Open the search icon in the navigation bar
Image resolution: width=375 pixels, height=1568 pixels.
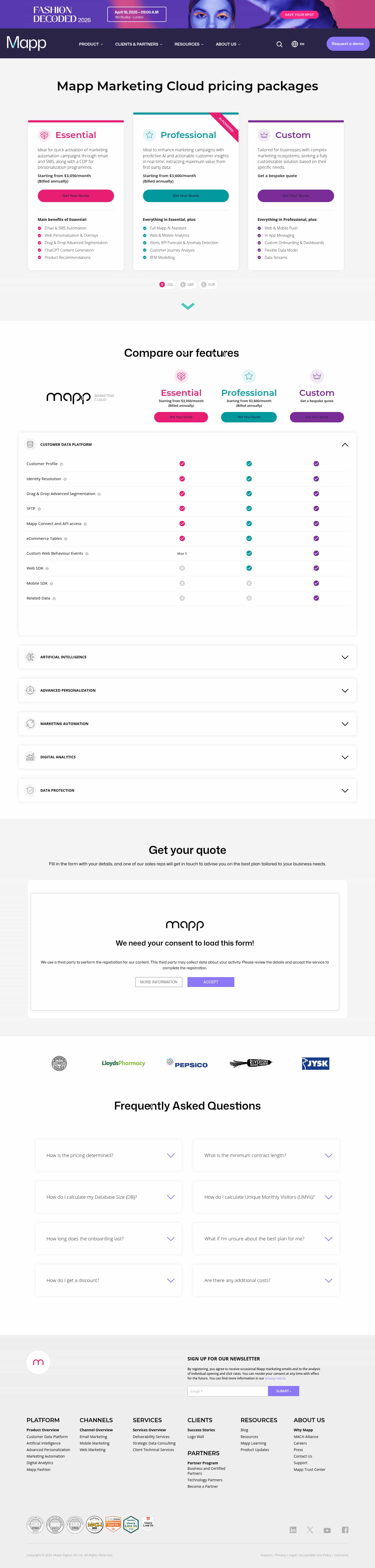coord(279,44)
